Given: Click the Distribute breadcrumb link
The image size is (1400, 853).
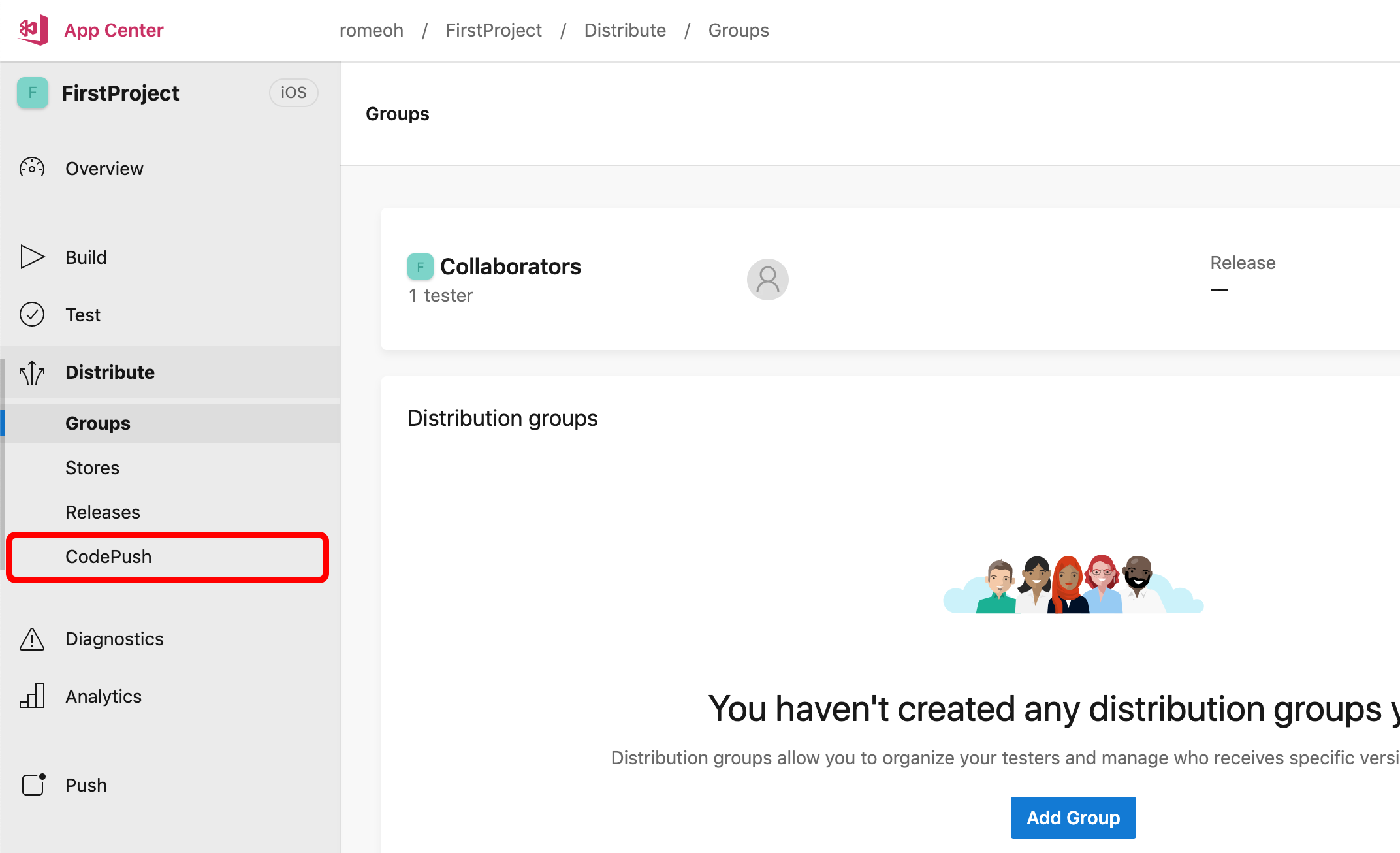Looking at the screenshot, I should coord(625,30).
